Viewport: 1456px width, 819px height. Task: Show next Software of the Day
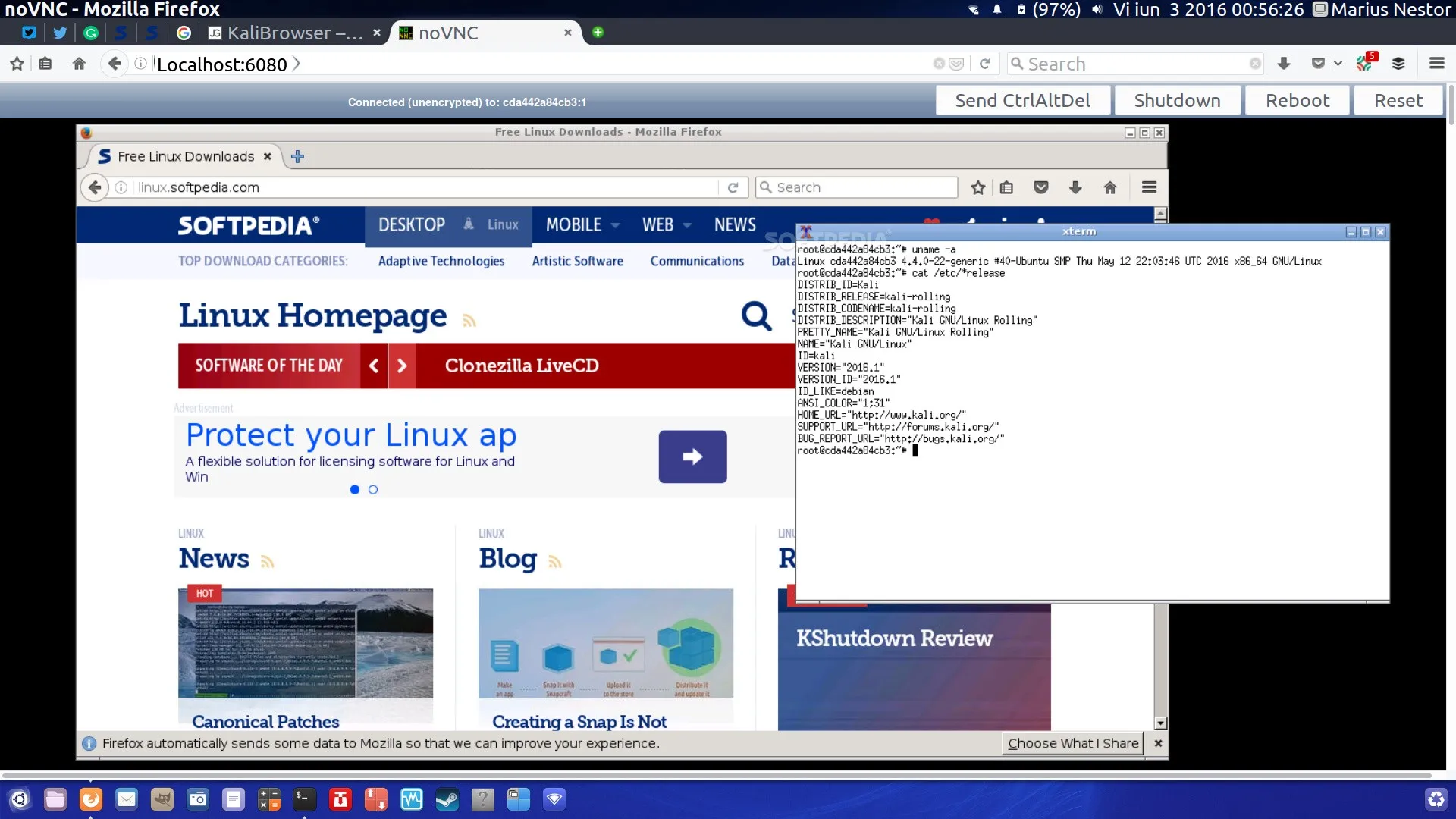click(402, 366)
